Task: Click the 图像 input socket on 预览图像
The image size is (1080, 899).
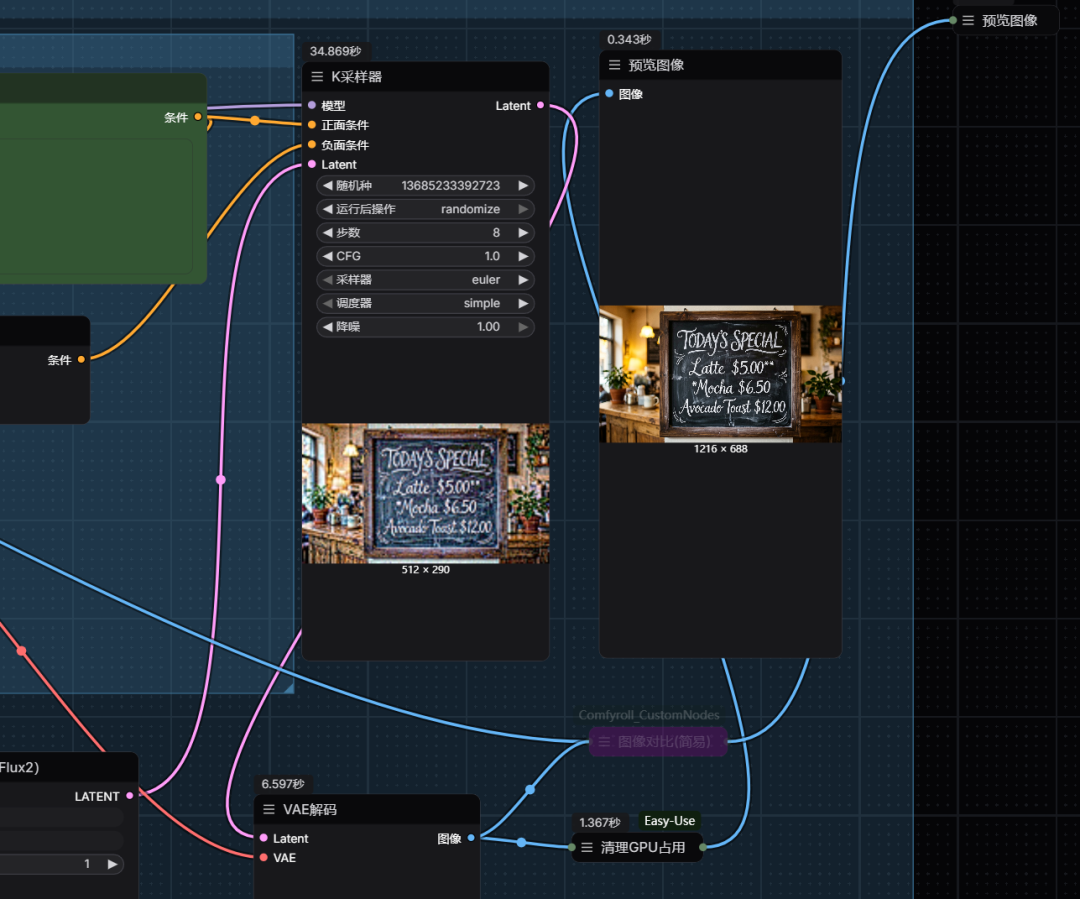Action: (x=610, y=94)
